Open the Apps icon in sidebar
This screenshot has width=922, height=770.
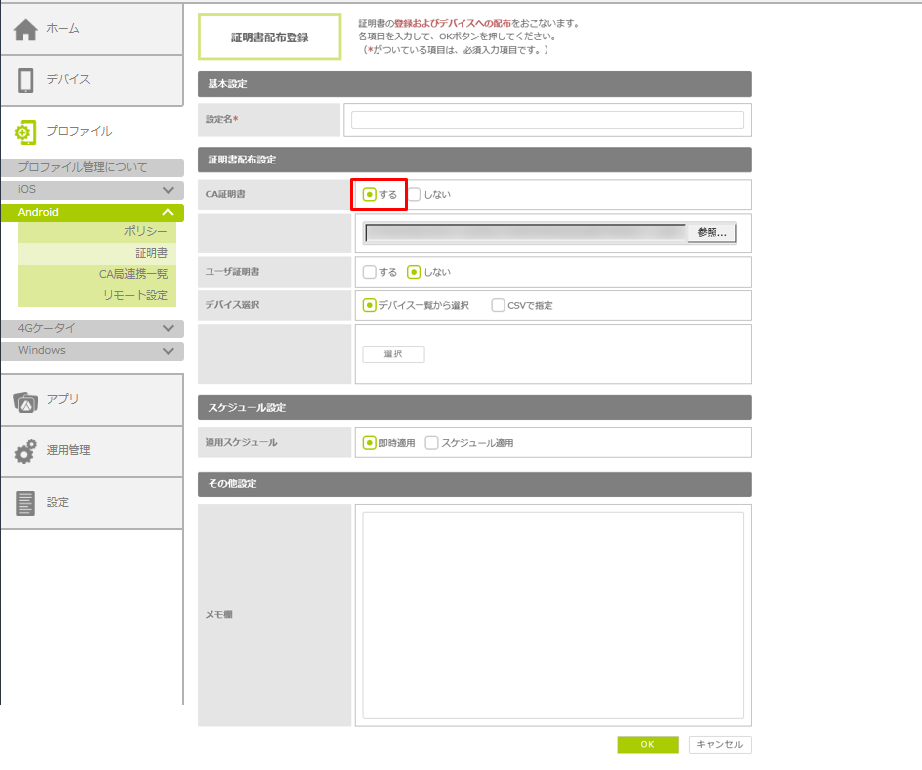26,400
